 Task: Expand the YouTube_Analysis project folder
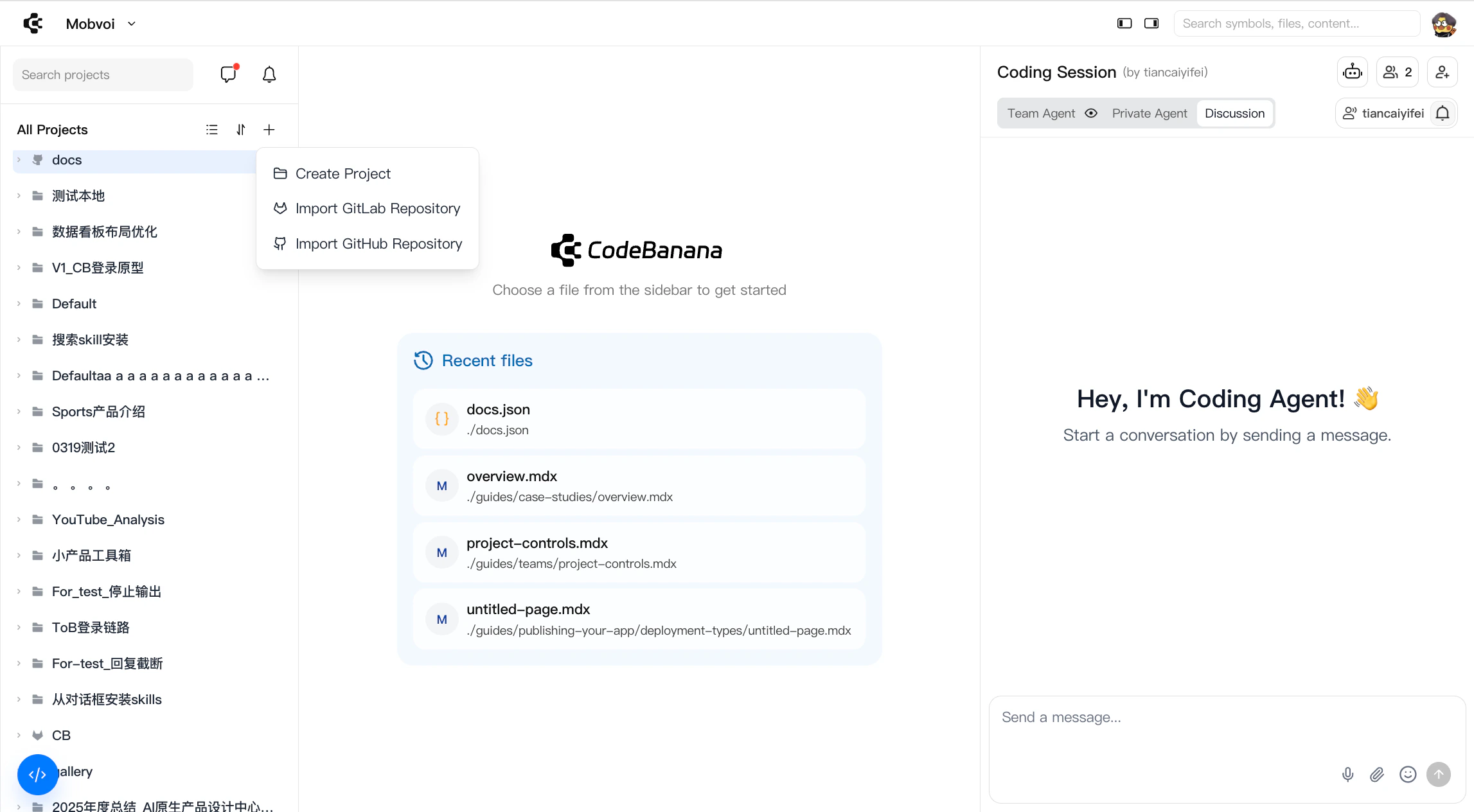(19, 519)
